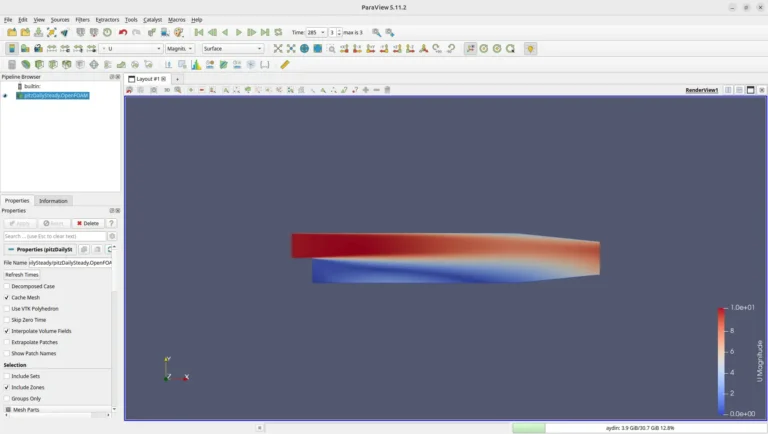Click the Clip filter icon
The height and width of the screenshot is (434, 768).
tap(39, 65)
